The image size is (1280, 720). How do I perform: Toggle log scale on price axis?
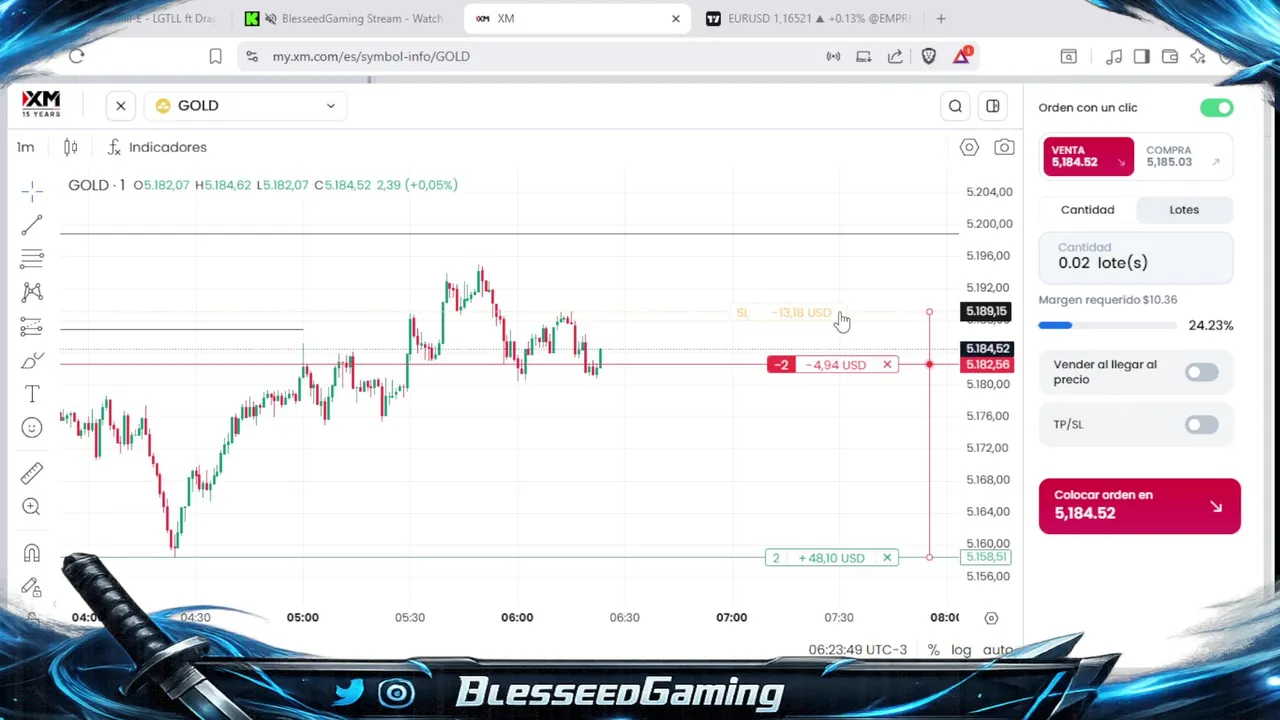pos(961,650)
